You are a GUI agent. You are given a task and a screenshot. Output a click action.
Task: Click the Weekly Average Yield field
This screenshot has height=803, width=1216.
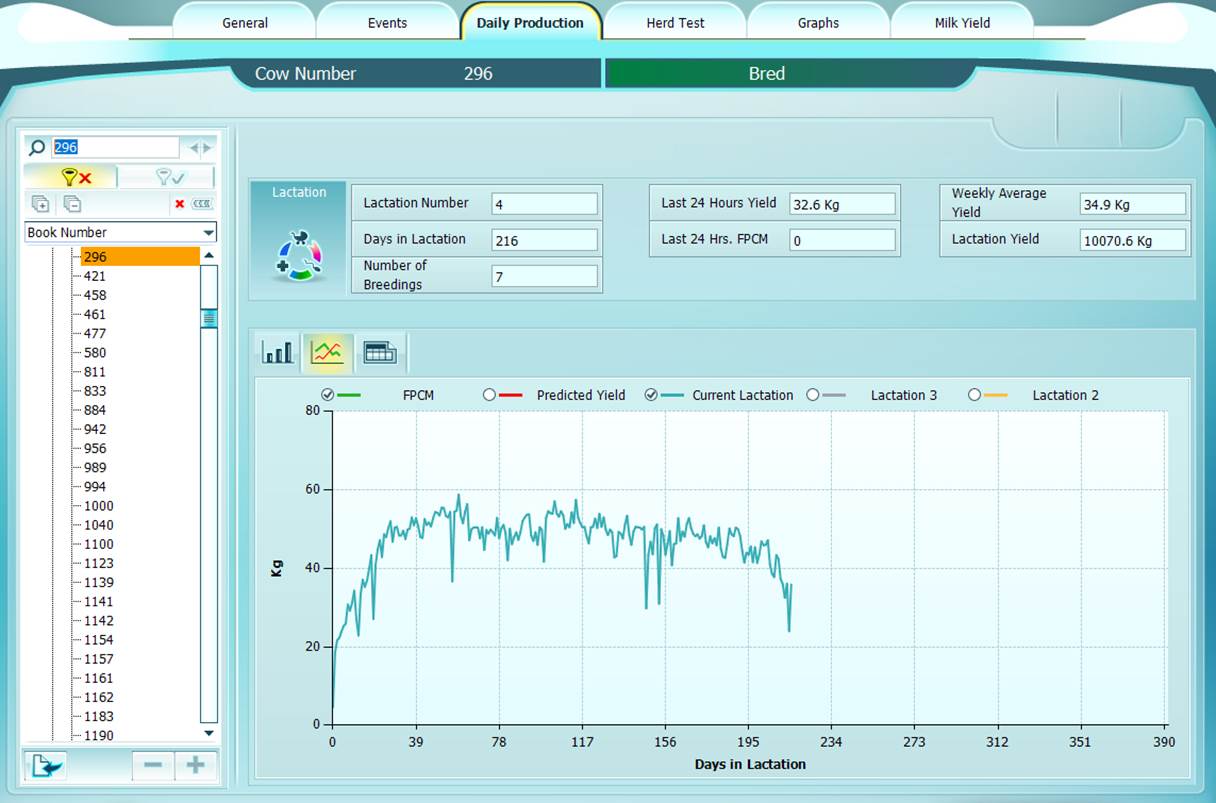[x=1133, y=204]
